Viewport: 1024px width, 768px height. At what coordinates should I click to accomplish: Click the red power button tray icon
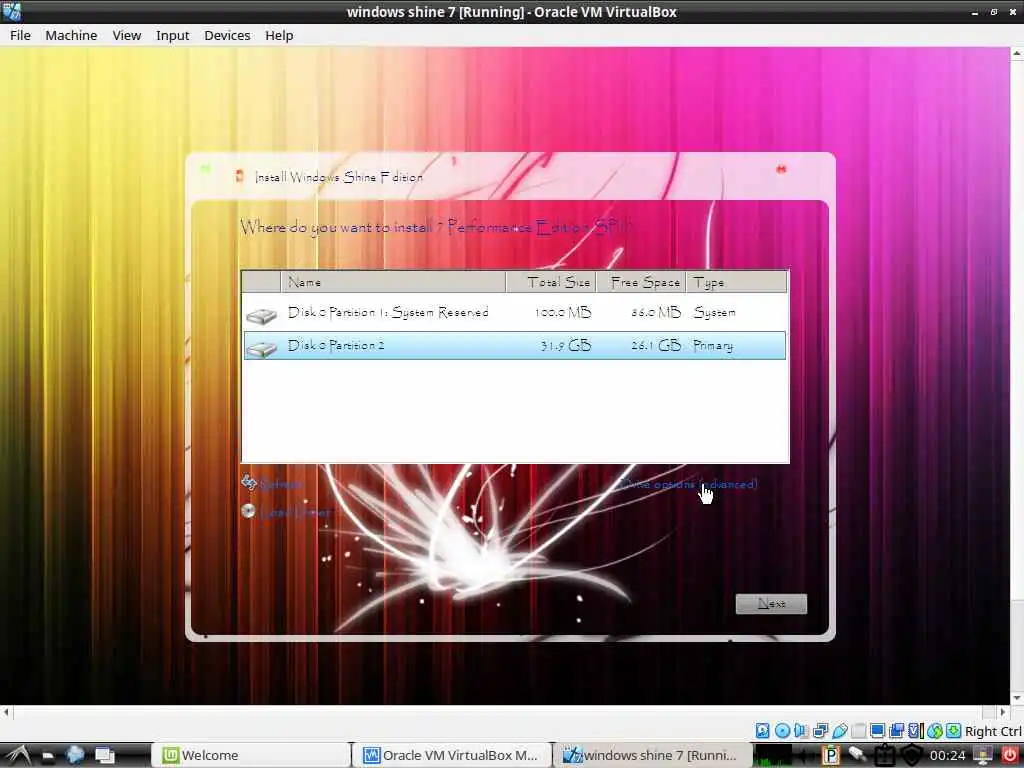1010,755
